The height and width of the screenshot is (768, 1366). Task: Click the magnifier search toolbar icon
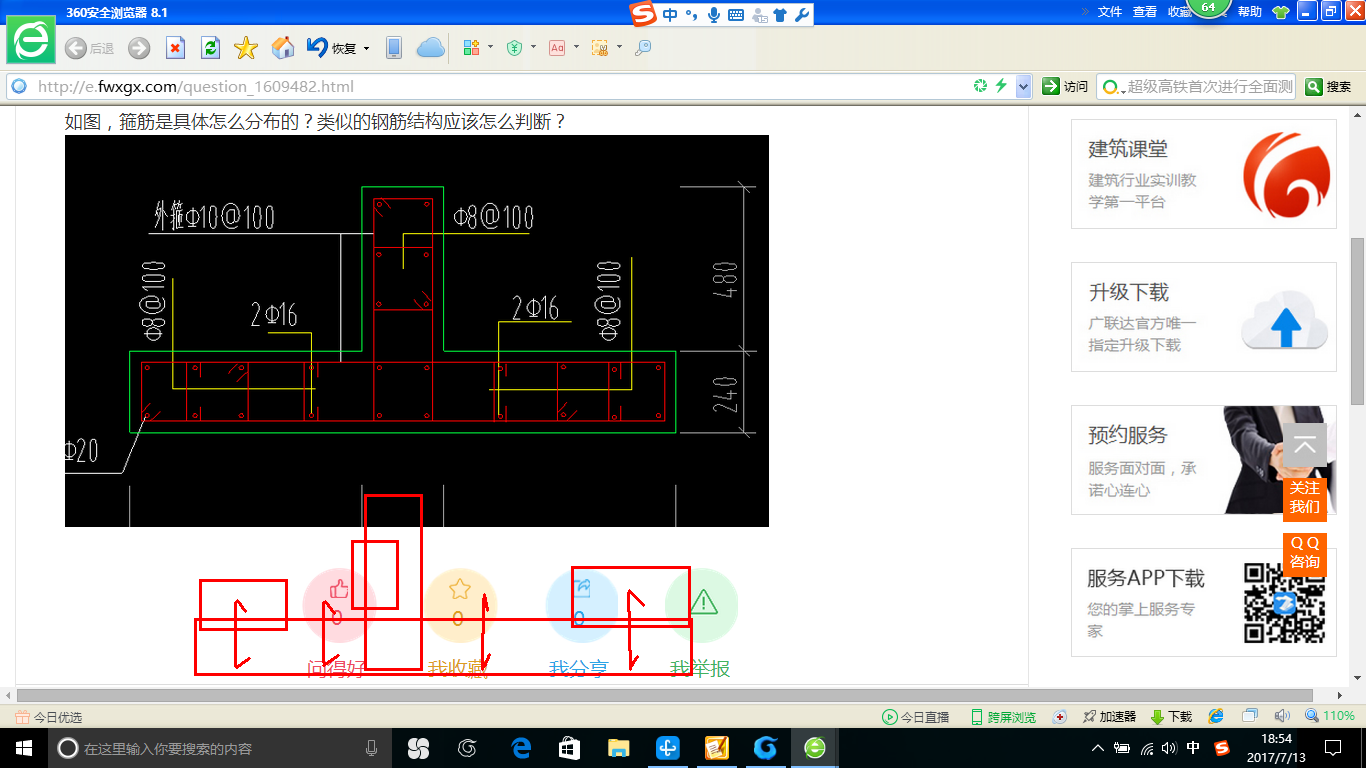click(x=643, y=48)
